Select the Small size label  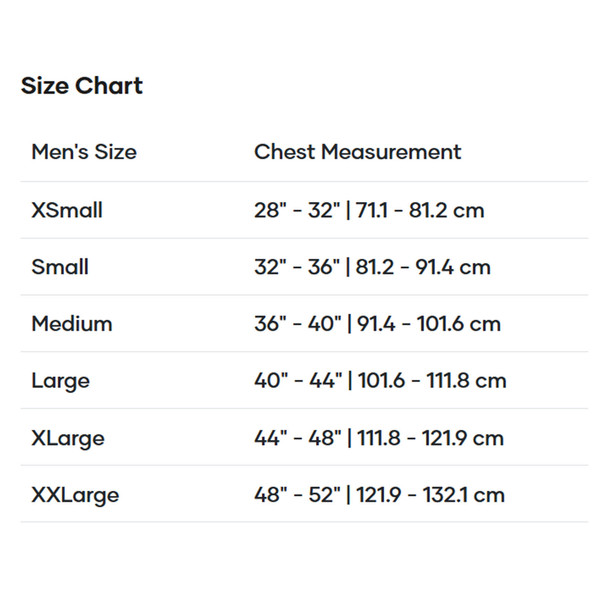coord(60,267)
